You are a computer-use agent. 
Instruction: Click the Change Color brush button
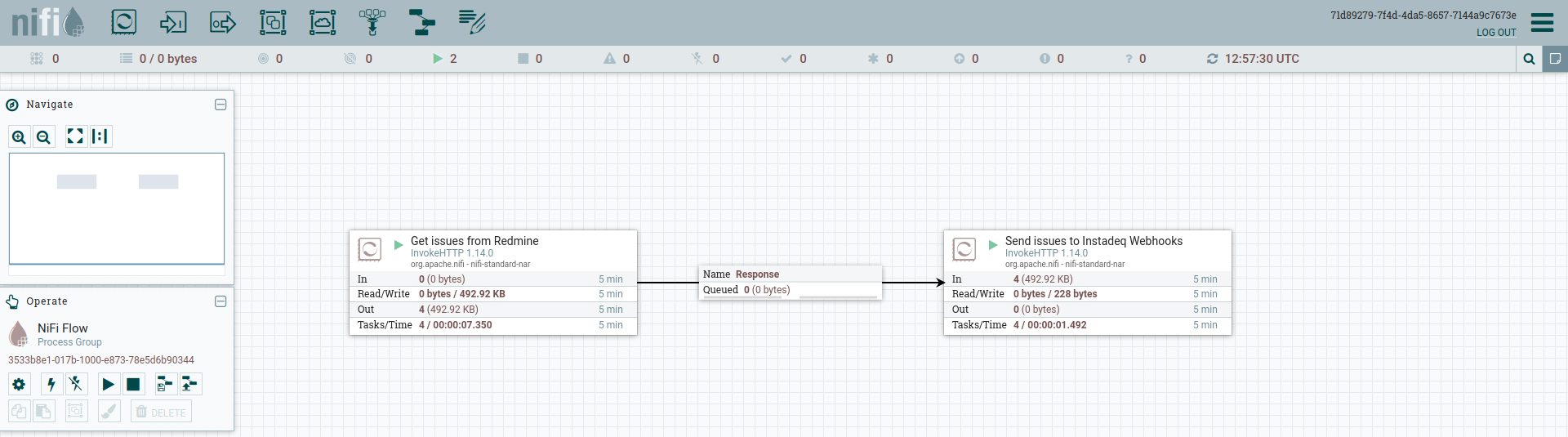tap(109, 411)
